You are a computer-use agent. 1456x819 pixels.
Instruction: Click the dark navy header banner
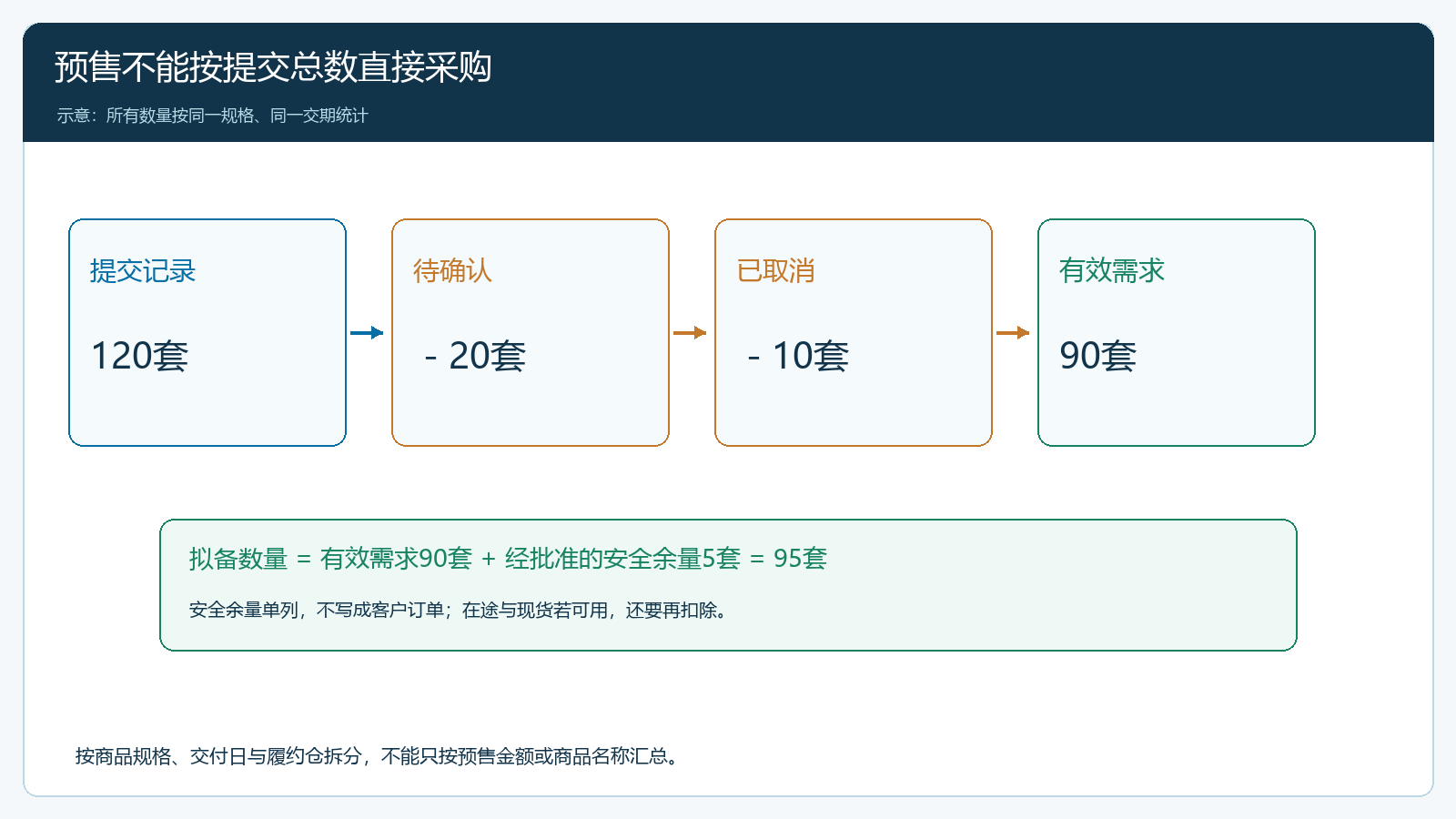pyautogui.click(x=728, y=82)
